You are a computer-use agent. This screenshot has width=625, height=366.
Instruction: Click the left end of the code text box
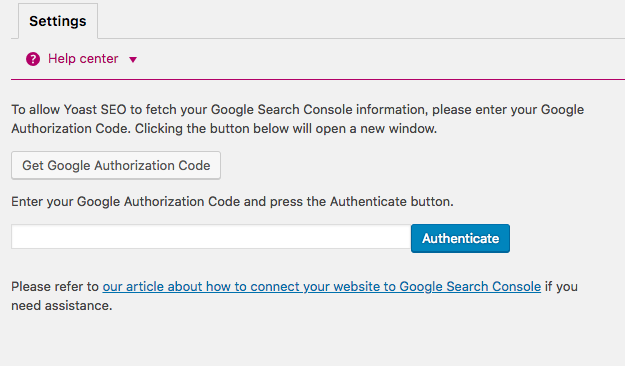pyautogui.click(x=24, y=237)
